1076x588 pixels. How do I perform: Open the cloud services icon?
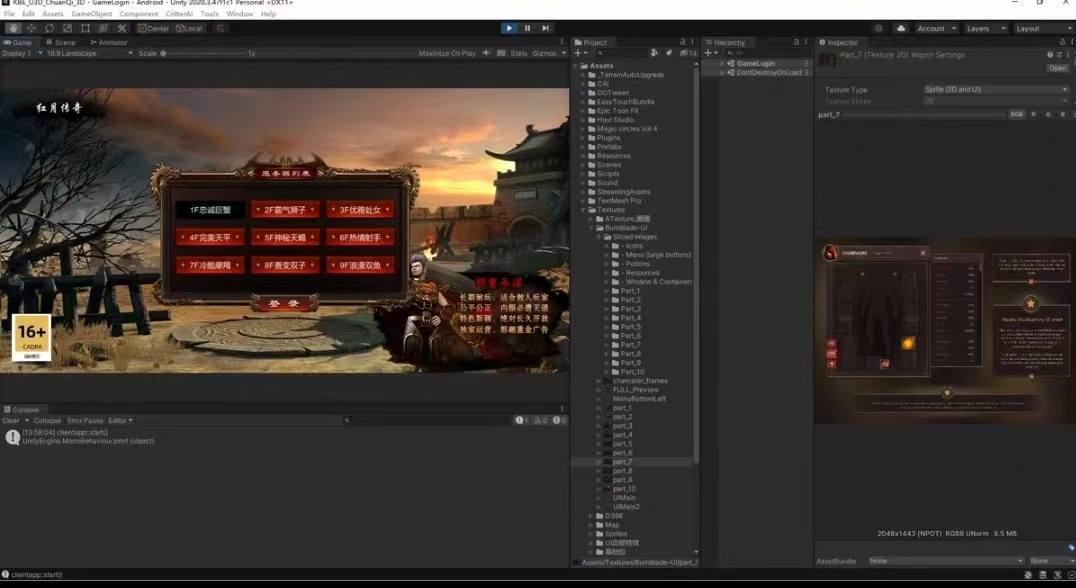pos(901,28)
